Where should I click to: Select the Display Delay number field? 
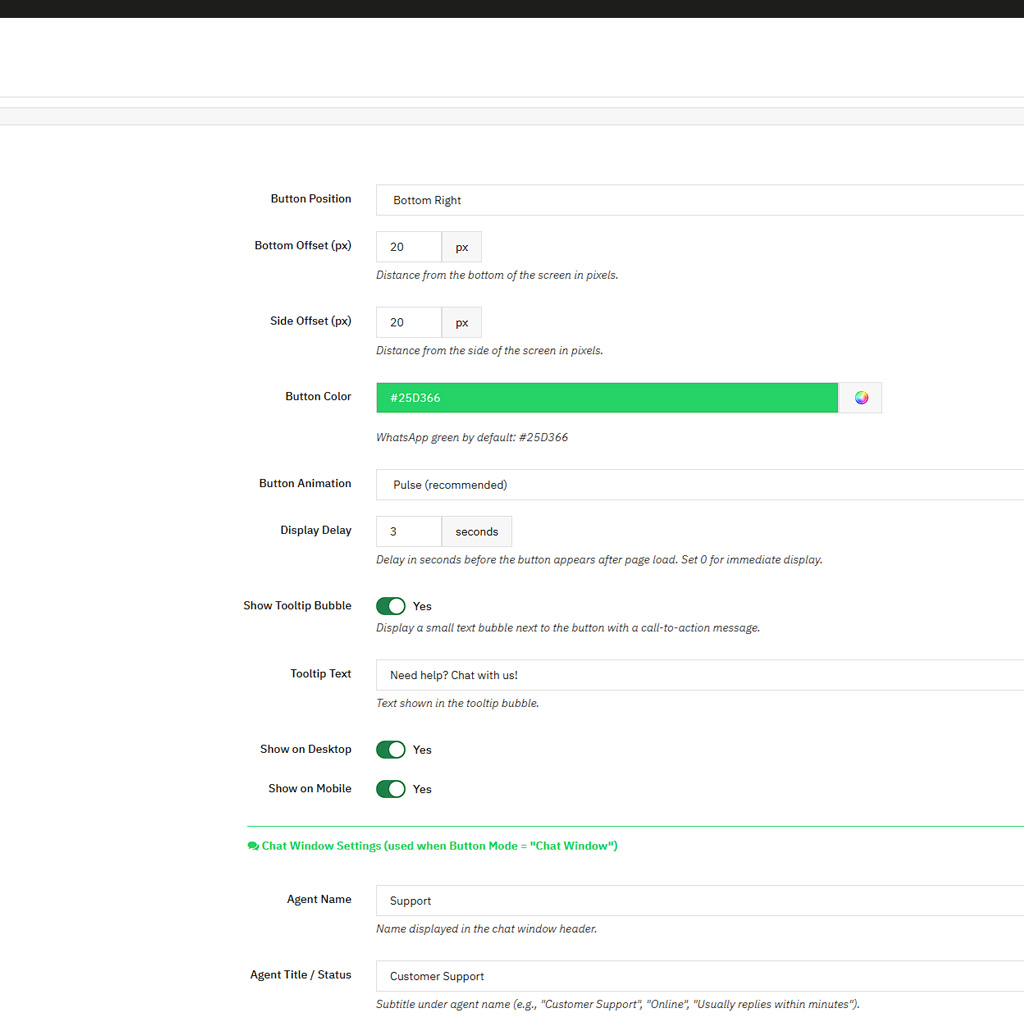click(408, 532)
